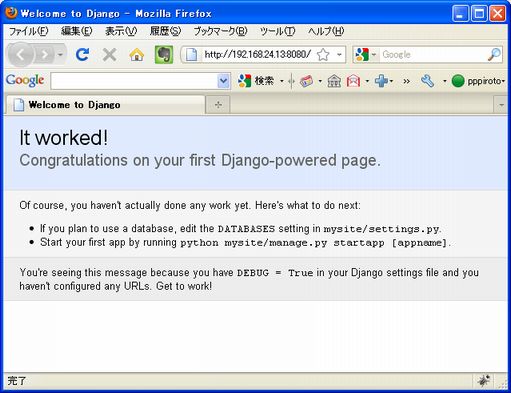
Task: Click the blue plus icon on Google Toolbar
Action: coord(381,81)
